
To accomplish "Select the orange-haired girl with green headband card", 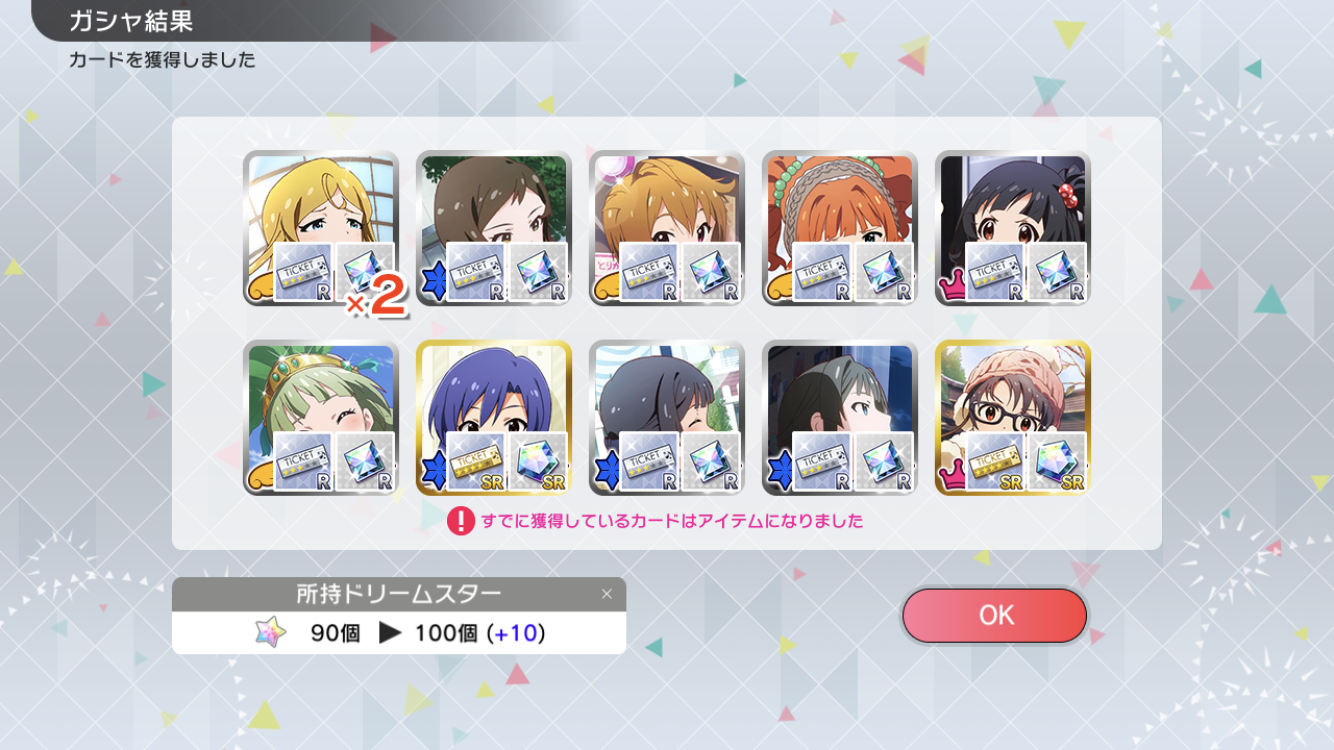I will tap(840, 228).
